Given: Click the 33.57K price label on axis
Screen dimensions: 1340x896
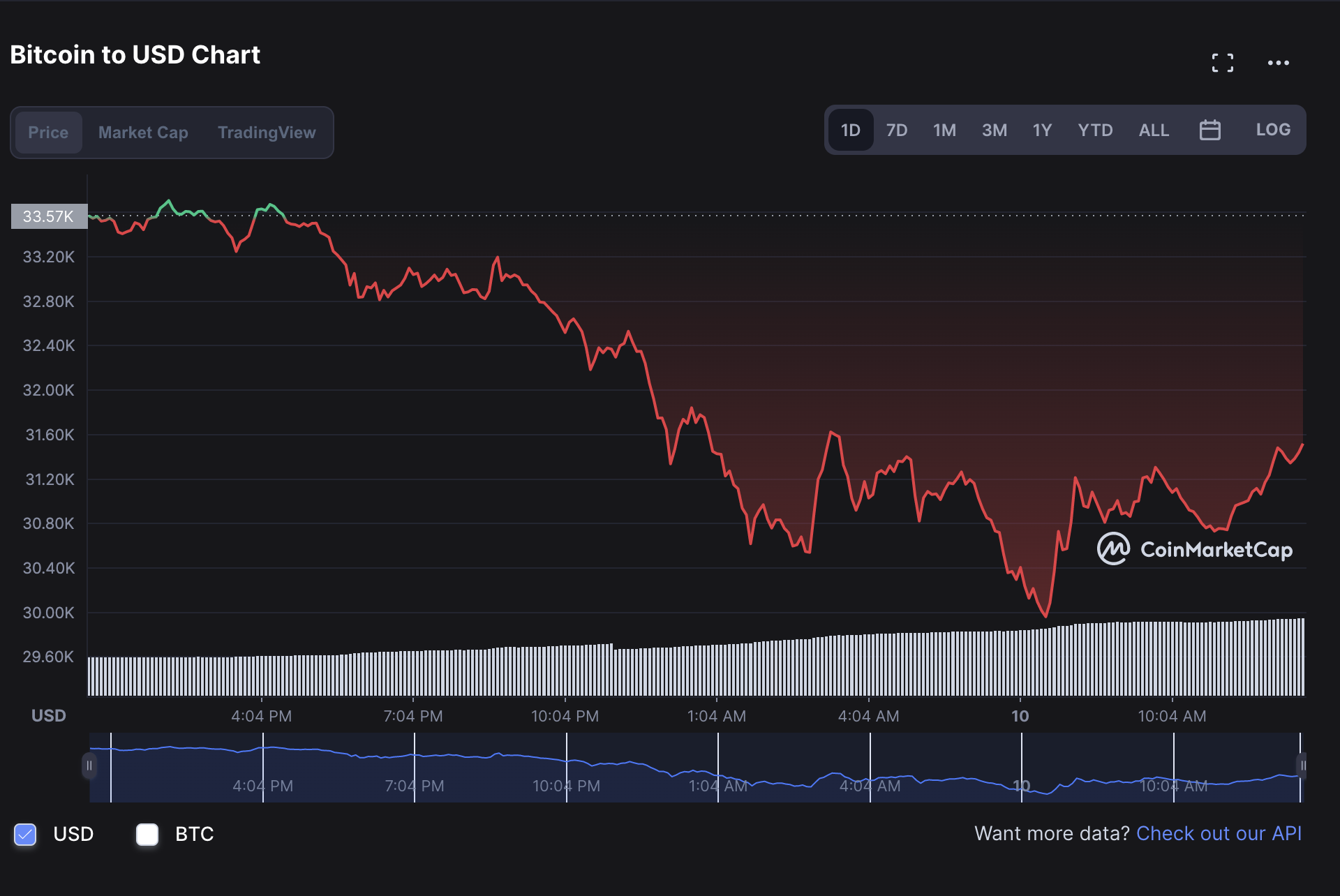Looking at the screenshot, I should pyautogui.click(x=49, y=216).
